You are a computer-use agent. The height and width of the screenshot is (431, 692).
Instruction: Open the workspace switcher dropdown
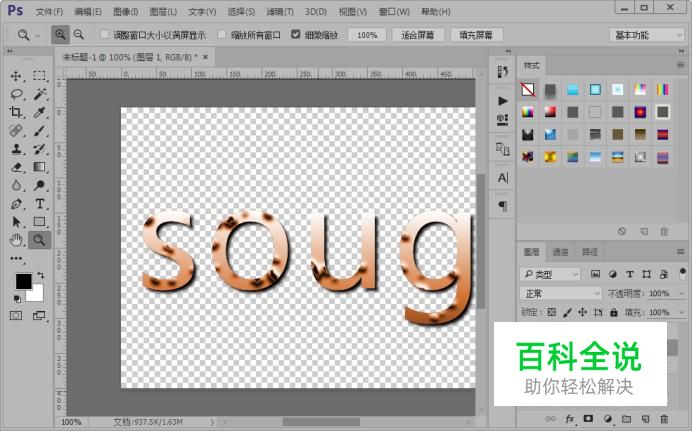647,35
